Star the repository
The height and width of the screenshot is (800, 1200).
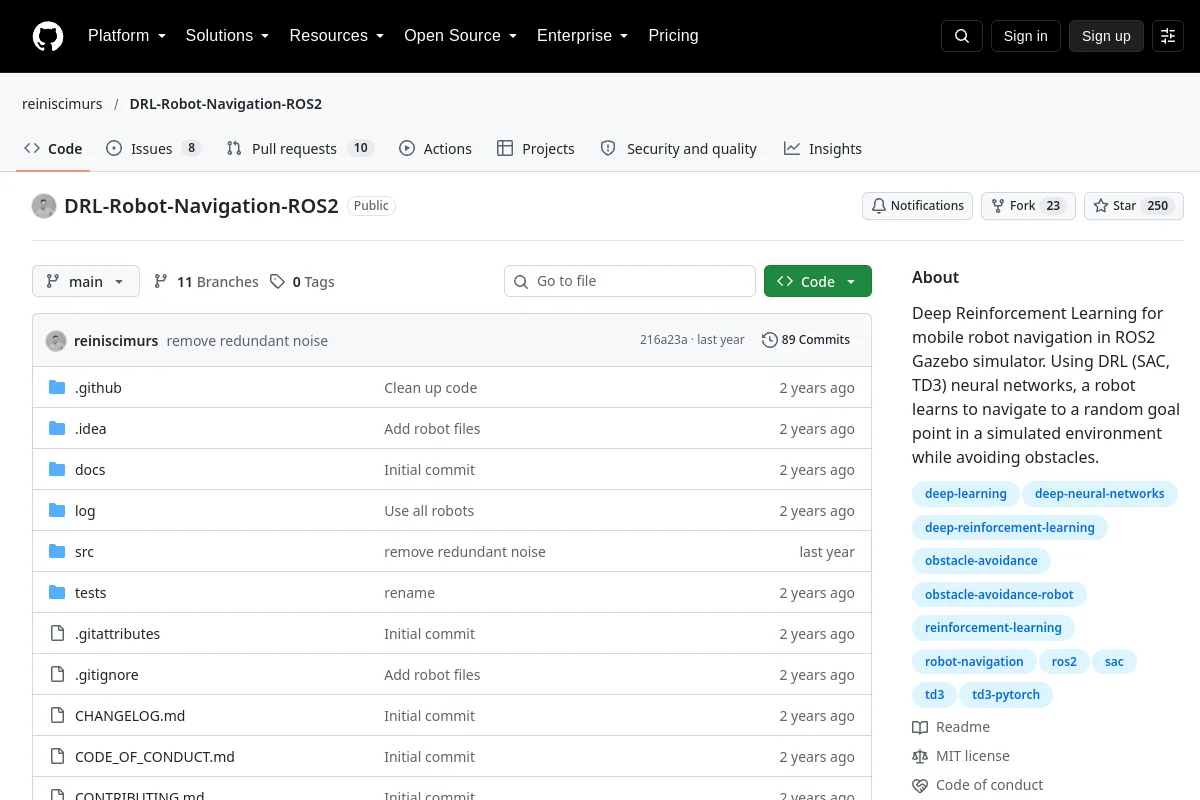[1134, 206]
